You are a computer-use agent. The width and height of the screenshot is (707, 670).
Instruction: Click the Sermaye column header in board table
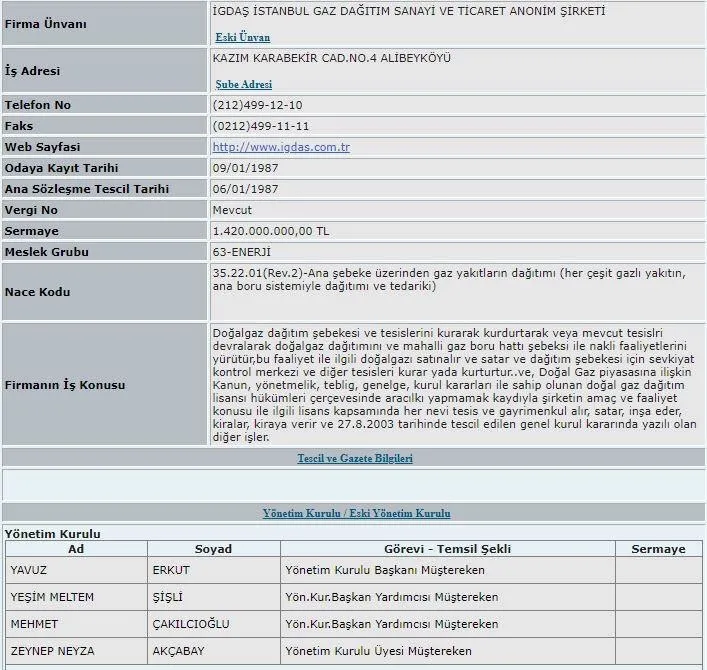(x=658, y=549)
